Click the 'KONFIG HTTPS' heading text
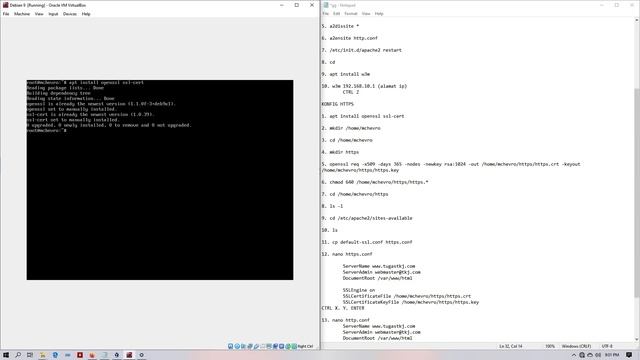Image resolution: width=640 pixels, height=360 pixels. click(338, 104)
